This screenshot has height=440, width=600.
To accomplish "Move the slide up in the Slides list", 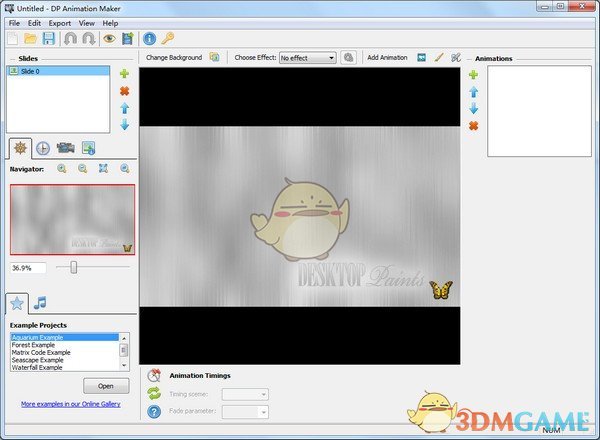I will tap(124, 108).
